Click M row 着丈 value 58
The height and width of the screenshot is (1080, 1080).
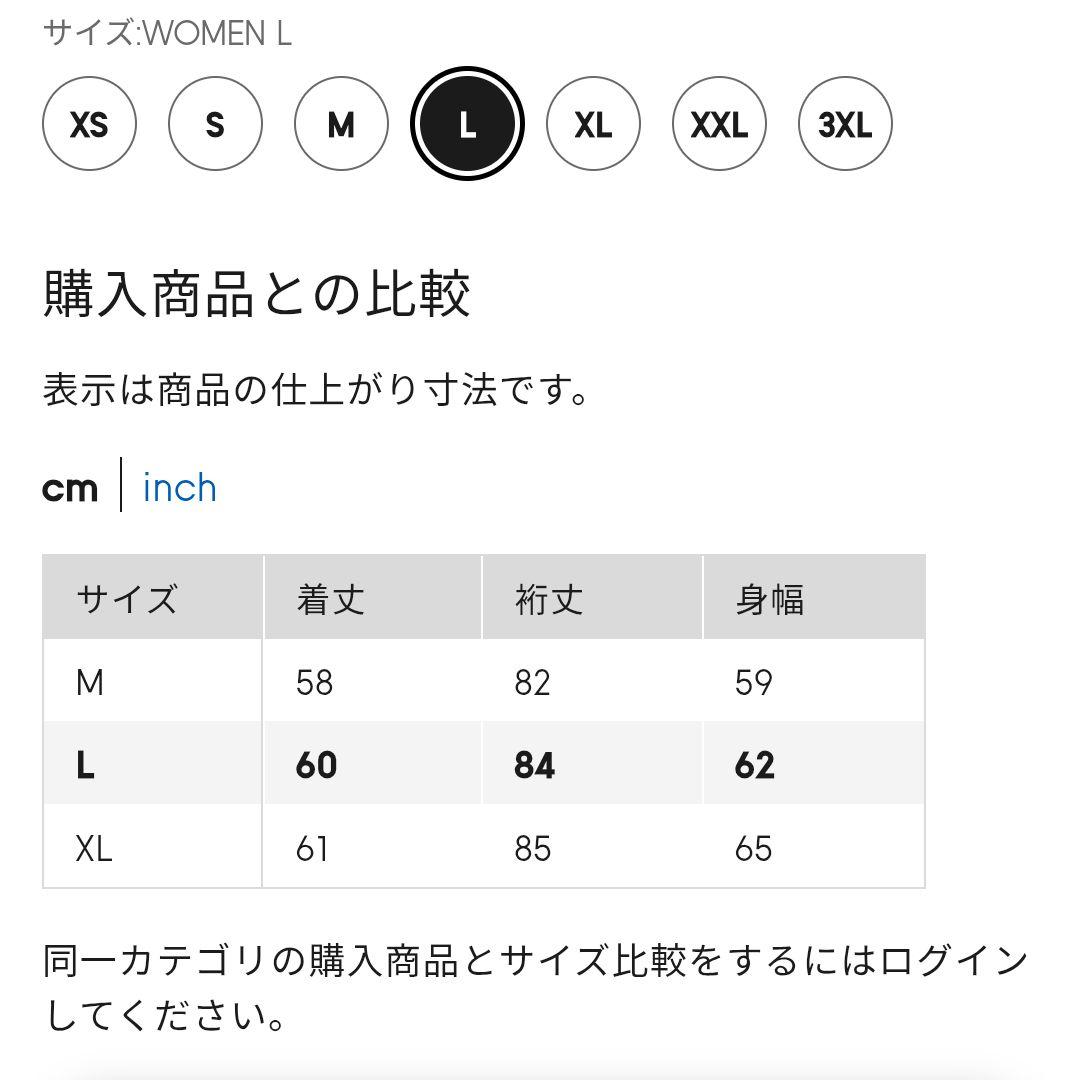click(314, 682)
